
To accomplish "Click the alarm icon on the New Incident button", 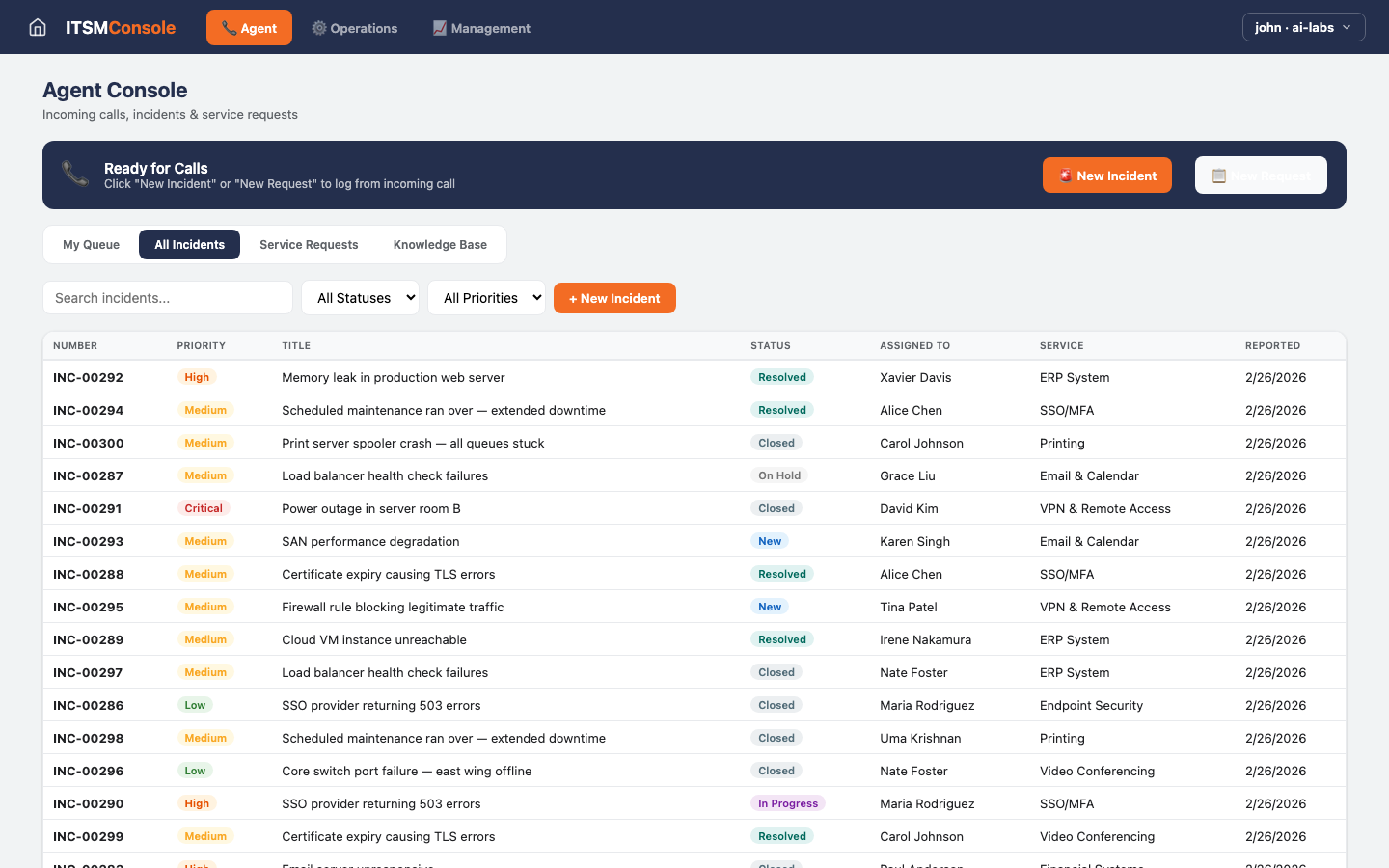I will coord(1064,175).
